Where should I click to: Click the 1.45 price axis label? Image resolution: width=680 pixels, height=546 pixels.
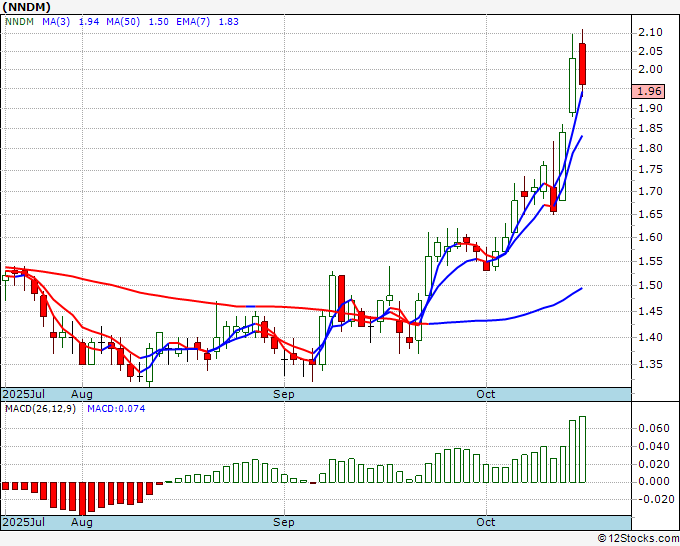650,311
